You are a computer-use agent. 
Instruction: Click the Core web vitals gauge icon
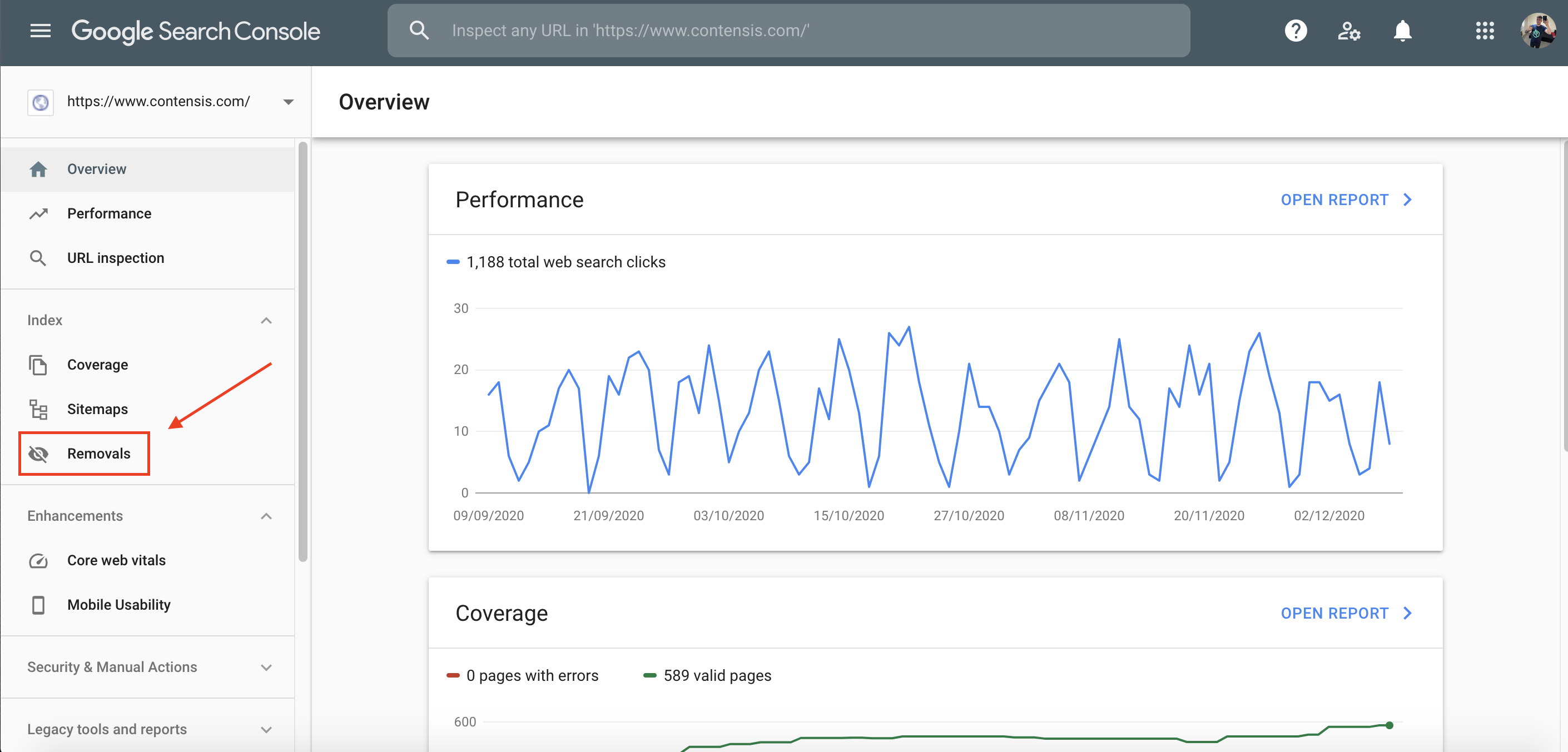point(38,560)
